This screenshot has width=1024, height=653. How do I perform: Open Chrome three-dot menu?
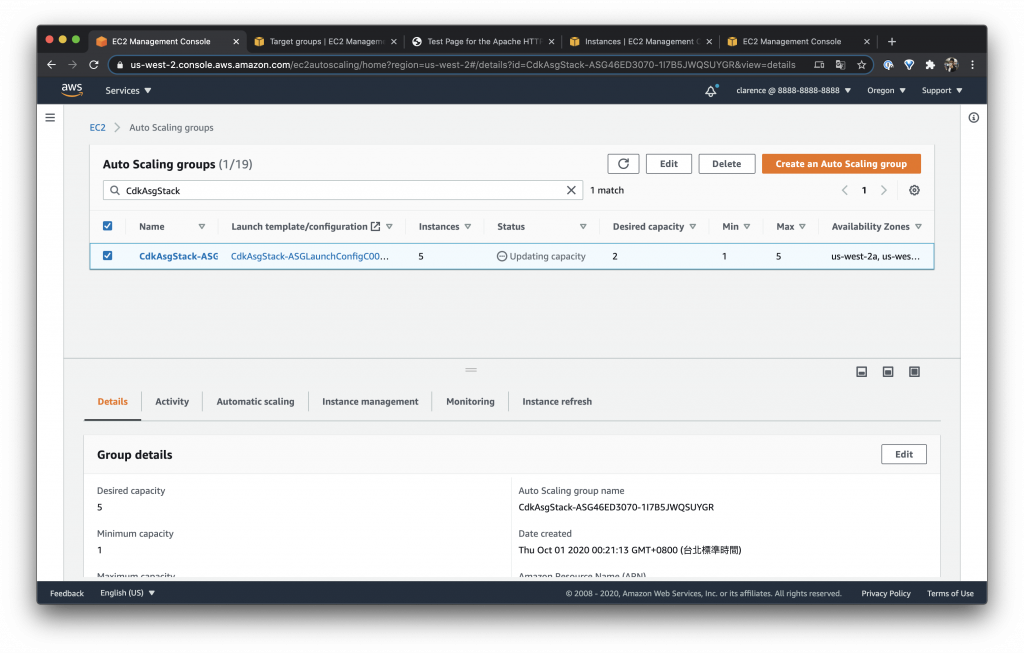(x=972, y=65)
